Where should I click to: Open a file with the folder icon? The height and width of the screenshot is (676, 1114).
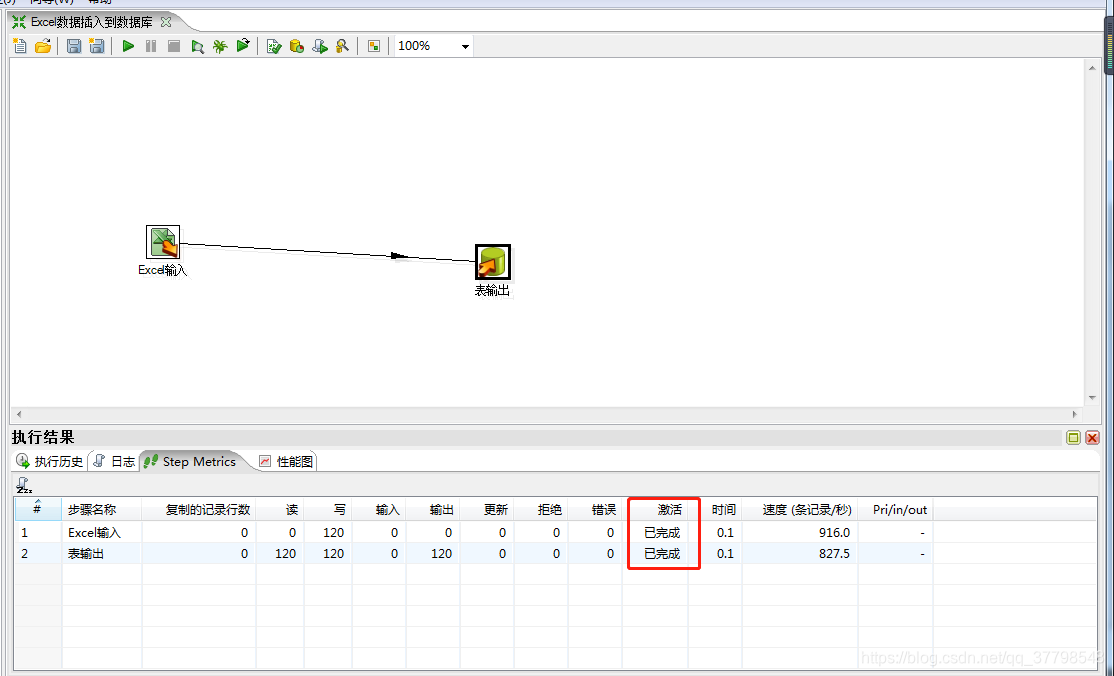point(43,46)
